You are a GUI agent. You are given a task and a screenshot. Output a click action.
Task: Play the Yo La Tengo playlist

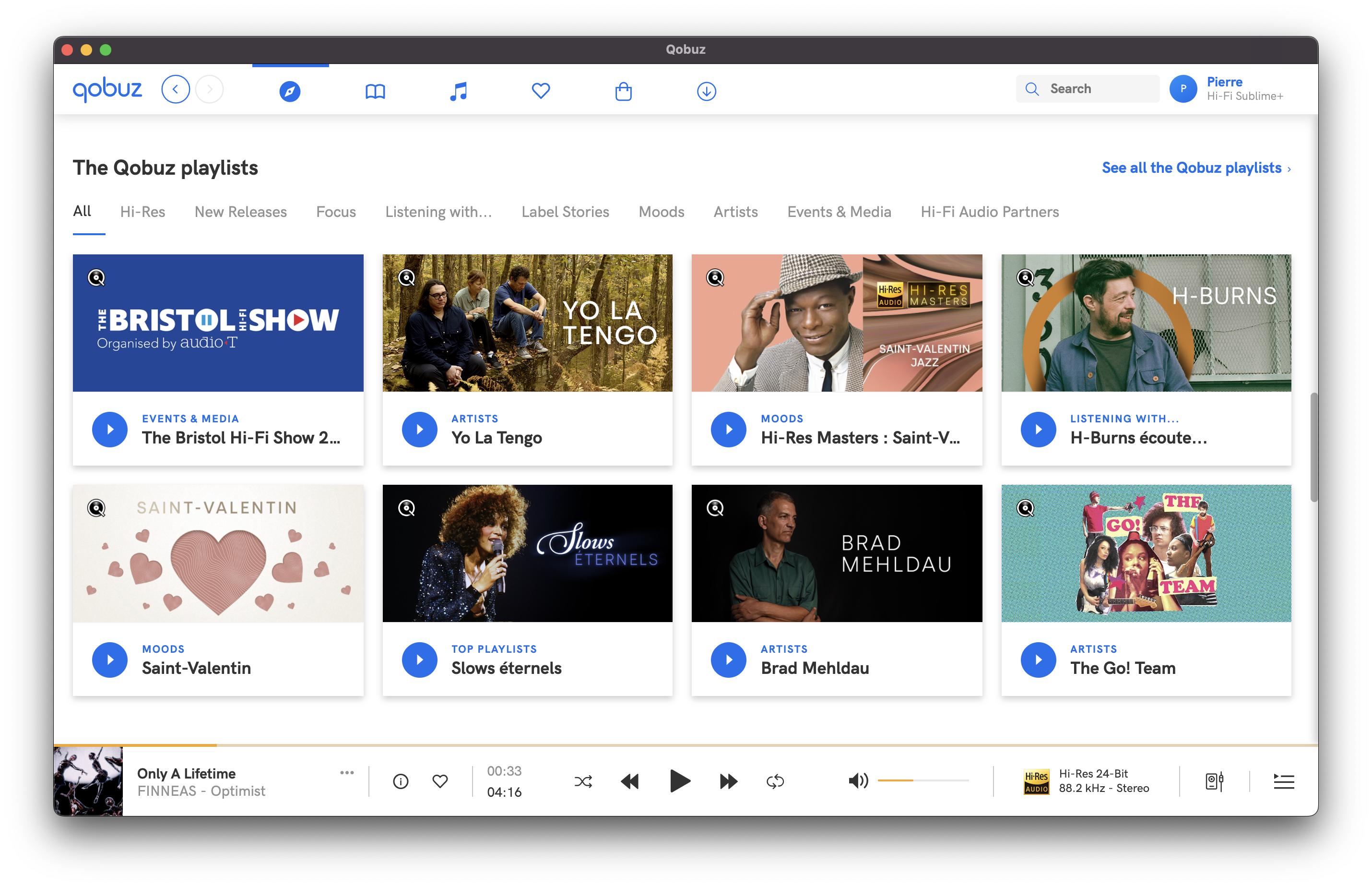[419, 429]
